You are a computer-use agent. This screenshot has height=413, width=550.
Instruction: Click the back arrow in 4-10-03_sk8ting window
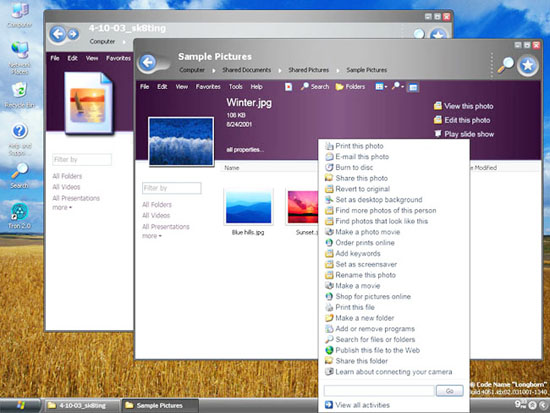(x=58, y=34)
